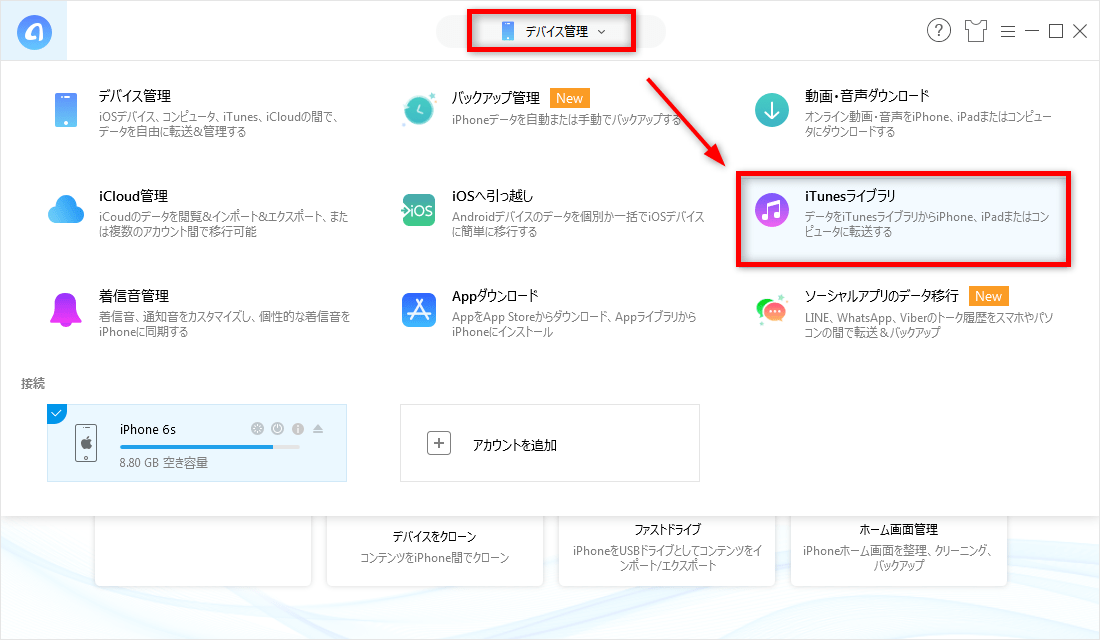Open the デバイス管理 dropdown at top

[x=551, y=32]
